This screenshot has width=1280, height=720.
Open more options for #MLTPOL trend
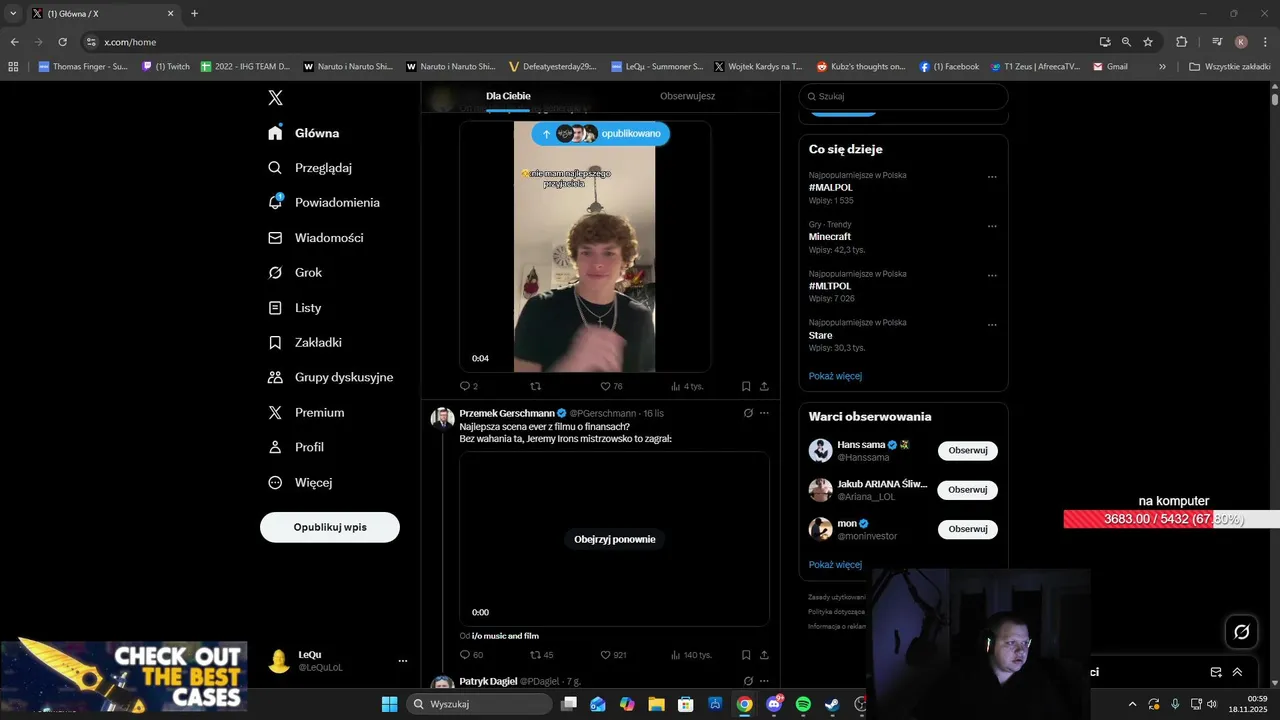pyautogui.click(x=992, y=276)
